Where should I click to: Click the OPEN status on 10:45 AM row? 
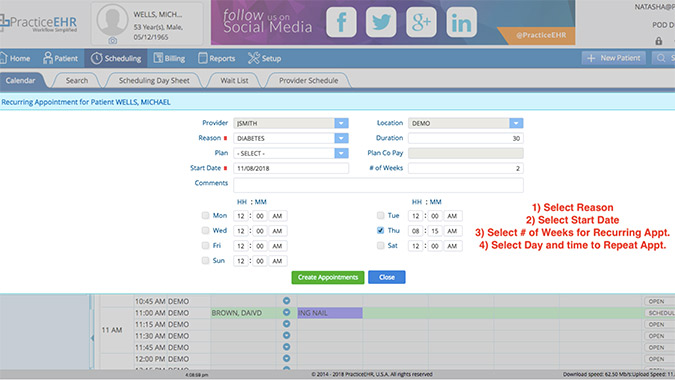(656, 301)
